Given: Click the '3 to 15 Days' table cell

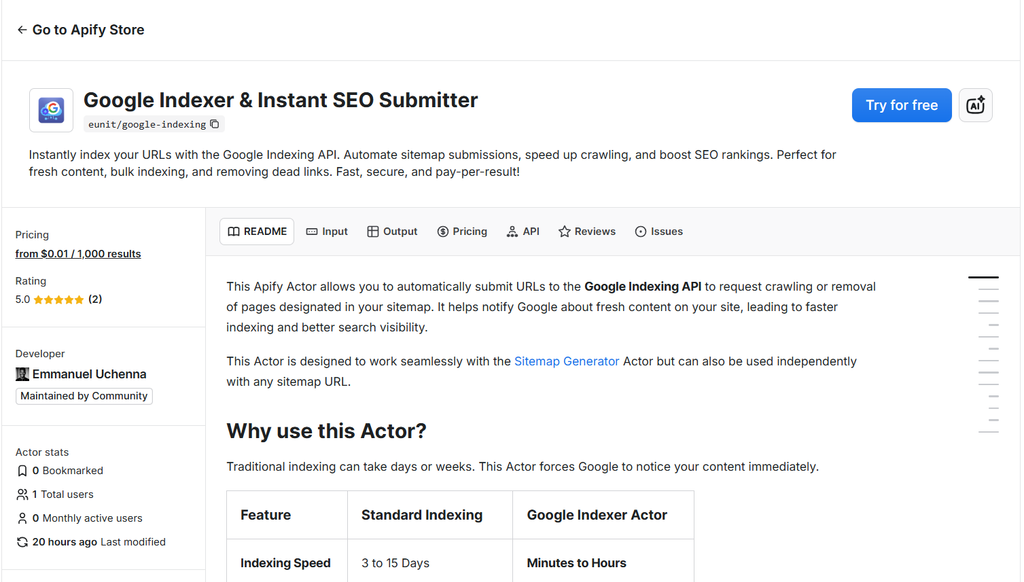Looking at the screenshot, I should 430,563.
